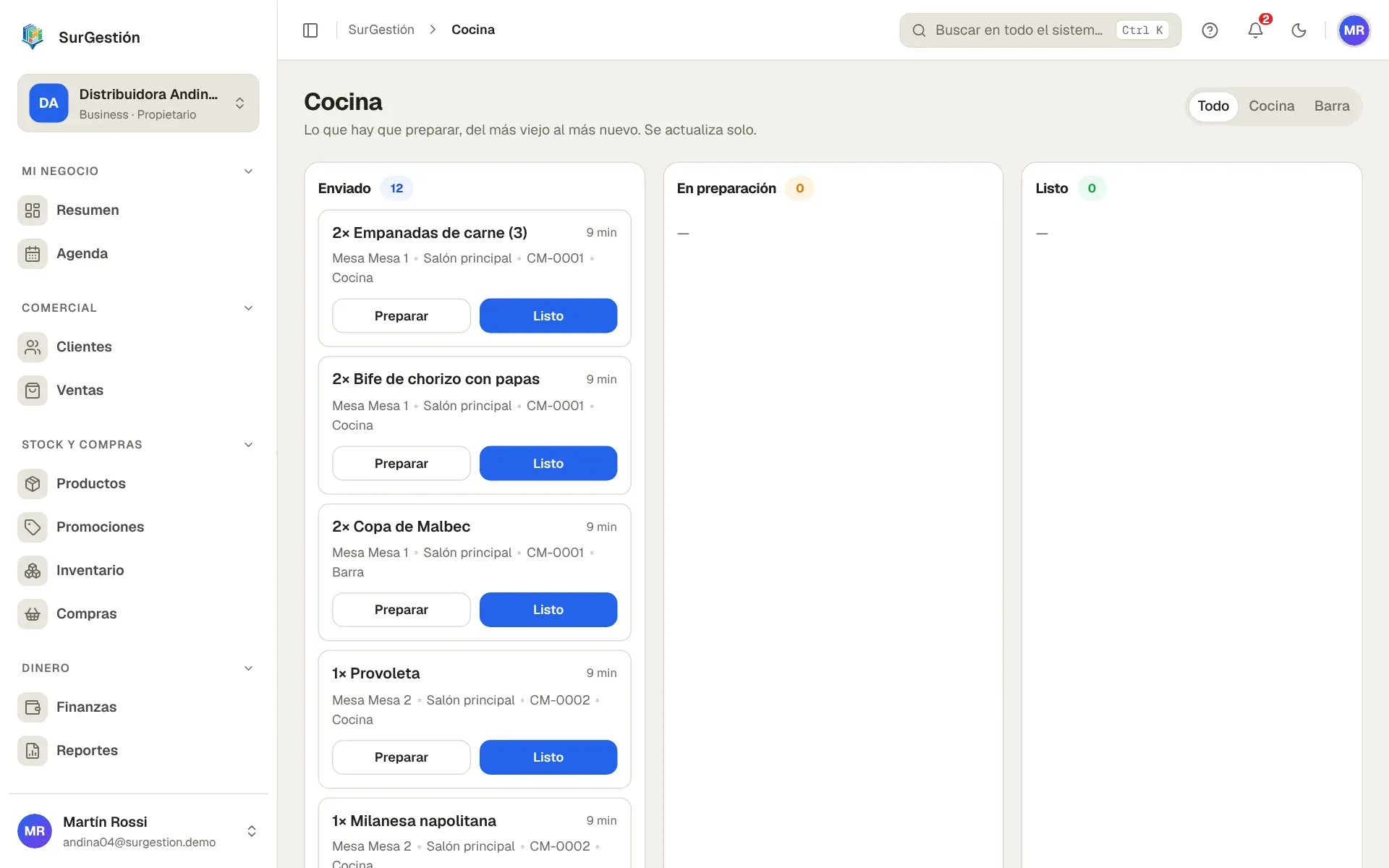Click the Reportes chart file icon
The image size is (1389, 868).
[x=33, y=751]
